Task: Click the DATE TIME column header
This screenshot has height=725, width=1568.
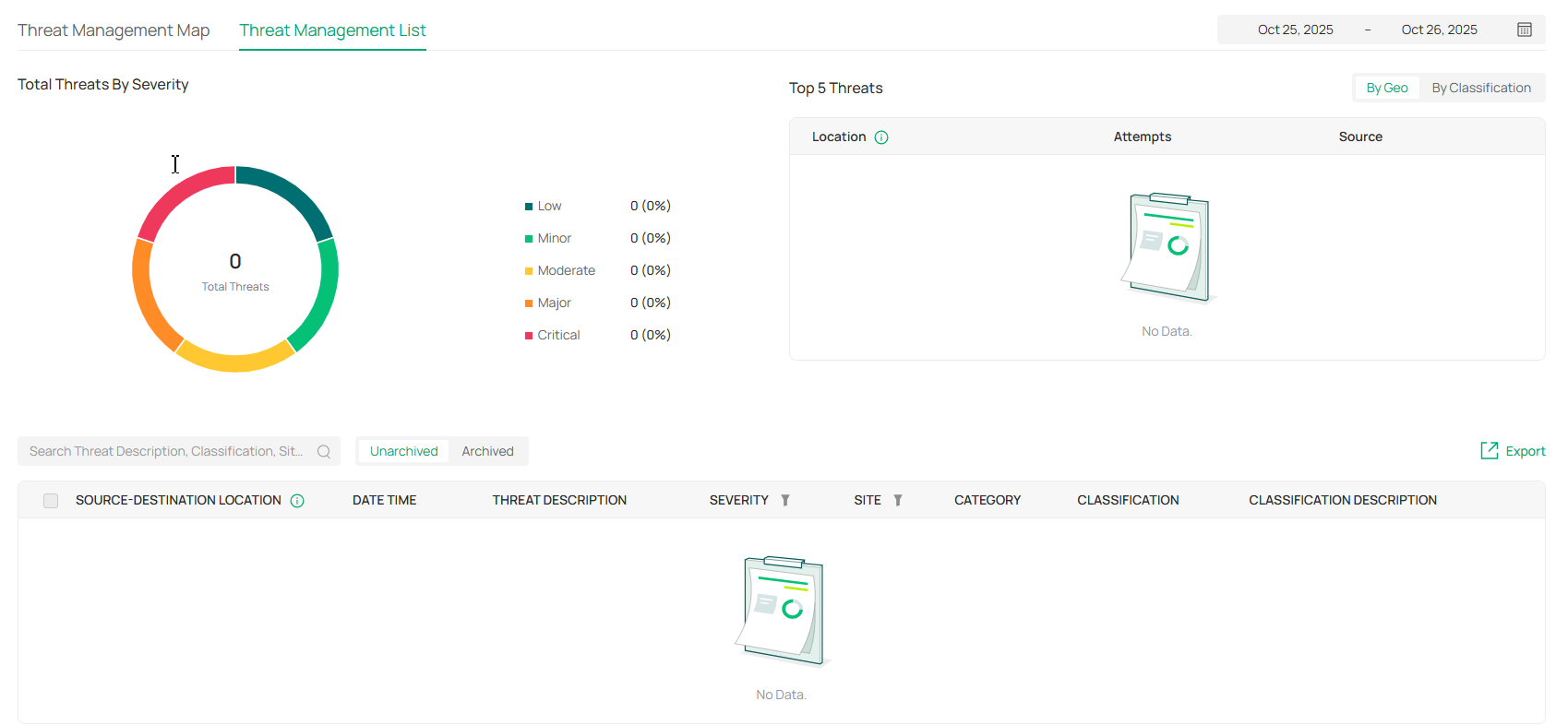Action: [384, 500]
